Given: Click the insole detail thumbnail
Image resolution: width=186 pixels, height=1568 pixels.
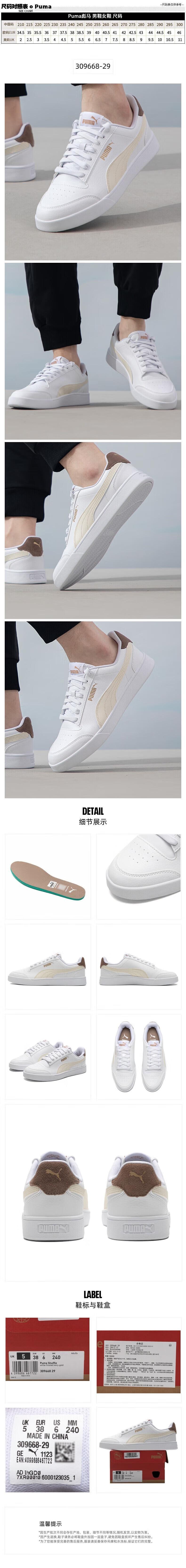Looking at the screenshot, I should [47, 877].
